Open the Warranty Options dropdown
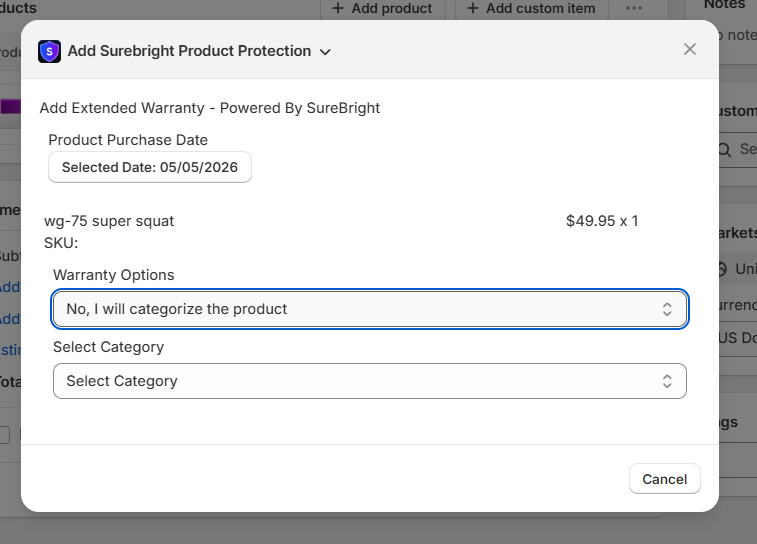 tap(369, 309)
